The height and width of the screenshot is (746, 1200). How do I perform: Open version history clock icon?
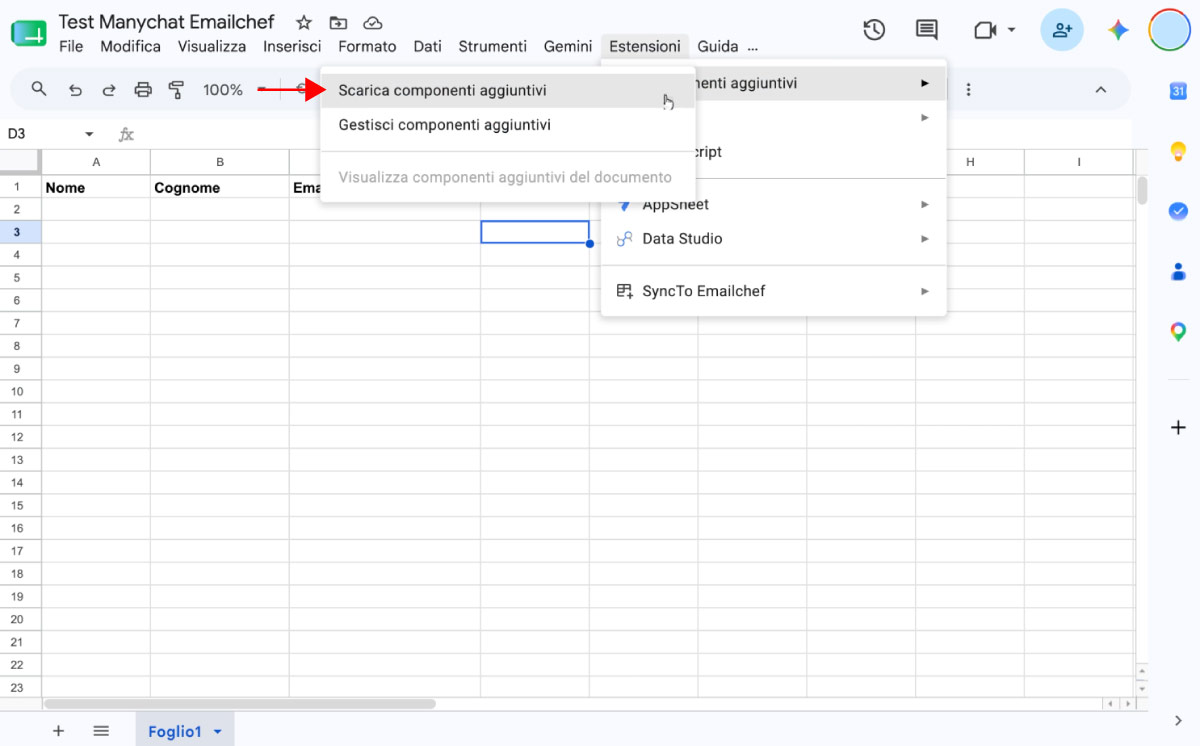[874, 30]
